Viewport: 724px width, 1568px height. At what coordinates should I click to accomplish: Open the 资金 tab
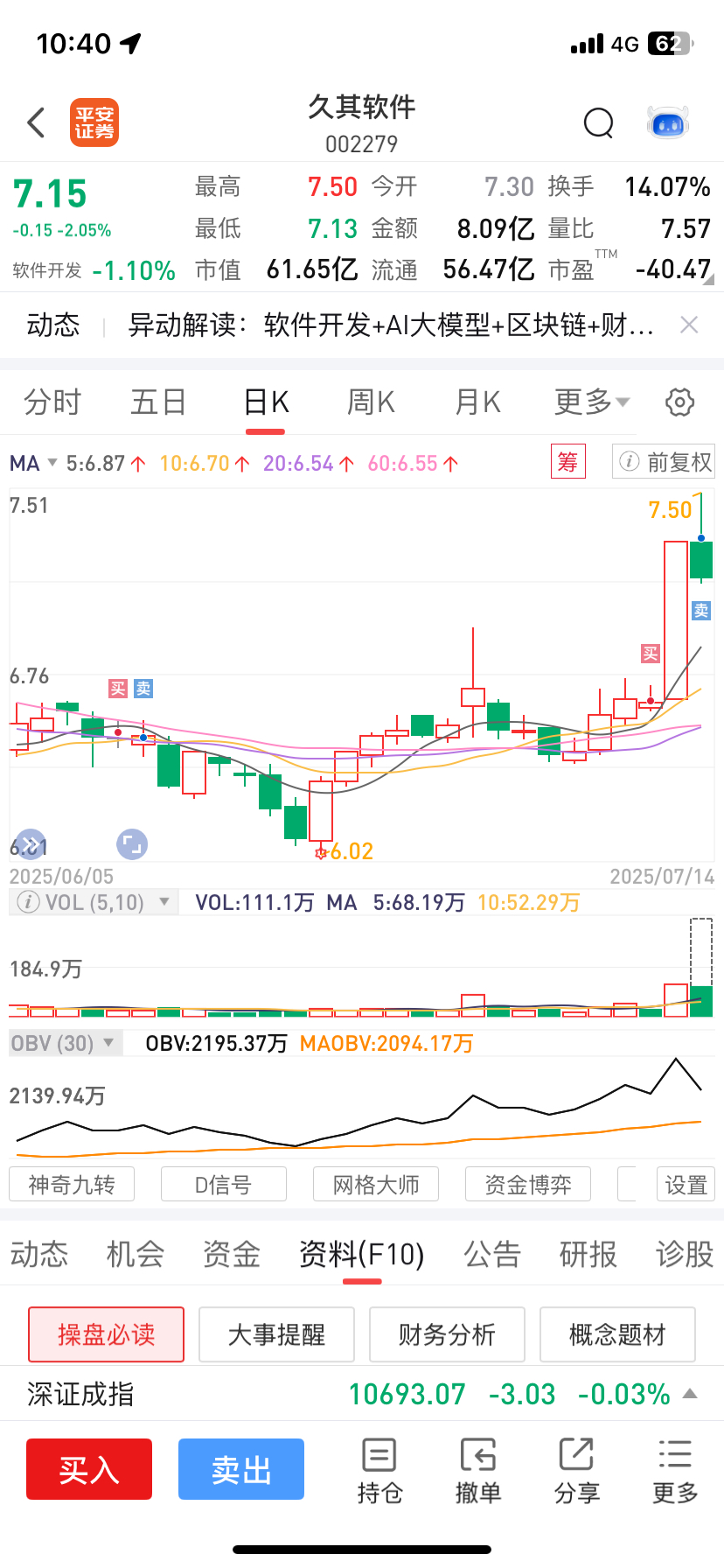(x=232, y=1255)
